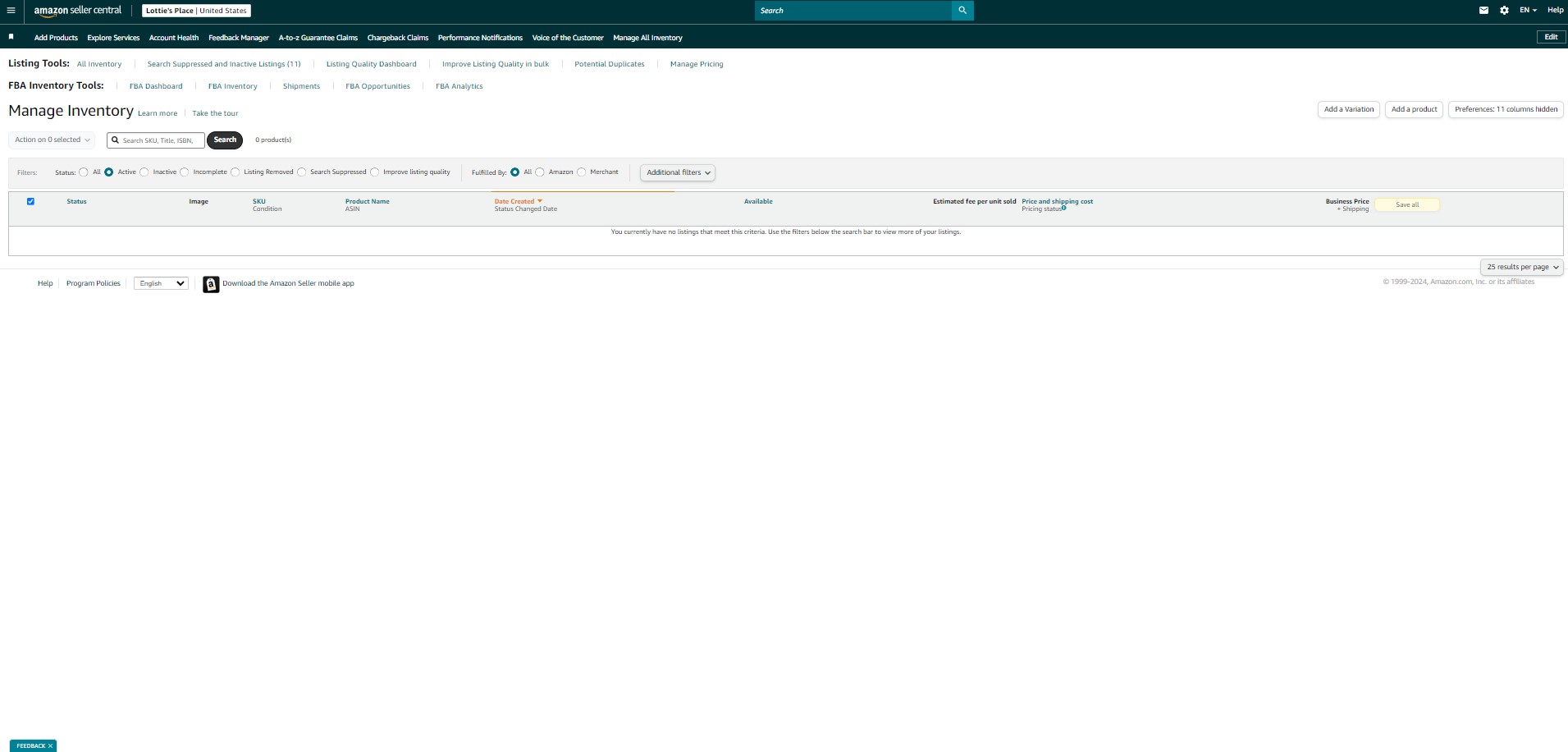This screenshot has height=752, width=1568.
Task: Open A-to-z Guarantee Claims
Action: click(x=318, y=38)
